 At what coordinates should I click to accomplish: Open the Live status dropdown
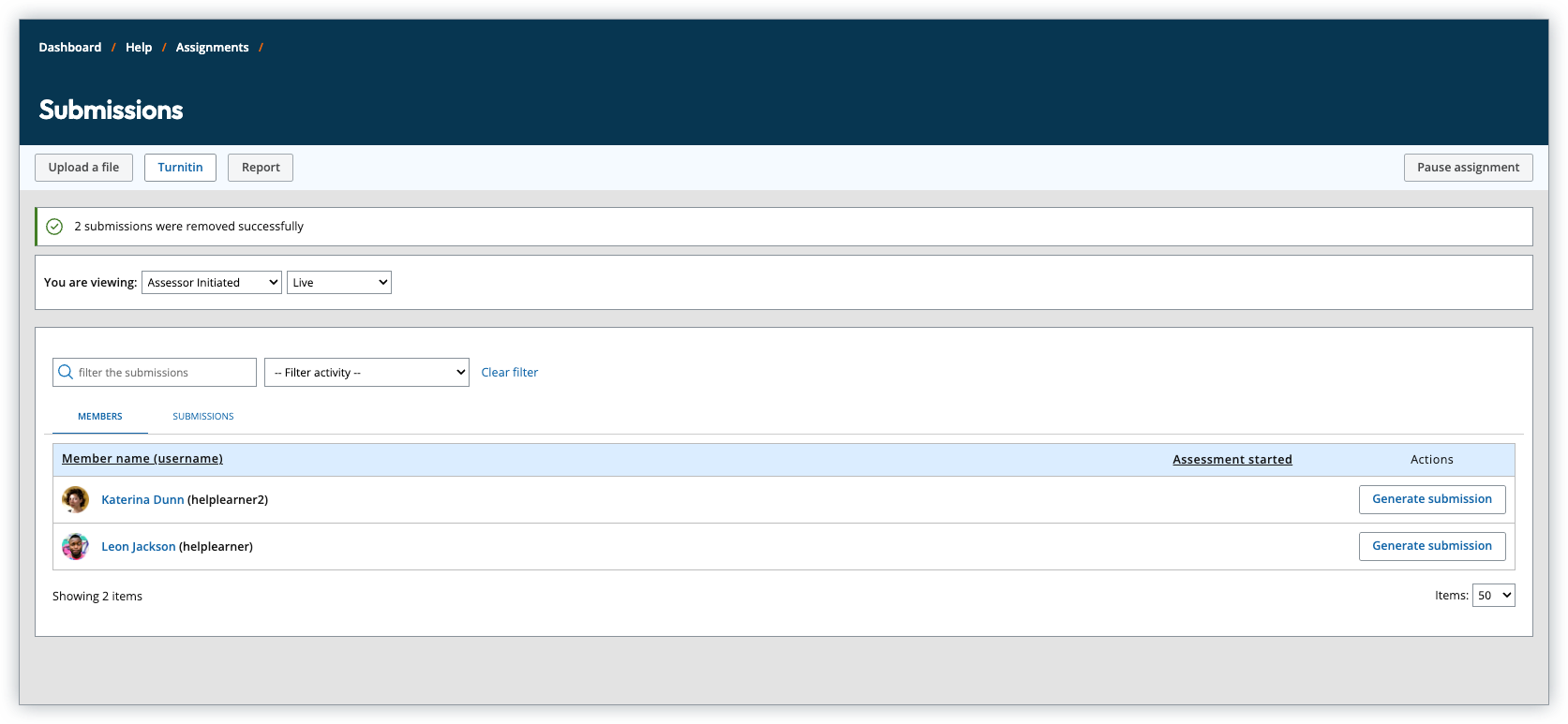pyautogui.click(x=339, y=282)
